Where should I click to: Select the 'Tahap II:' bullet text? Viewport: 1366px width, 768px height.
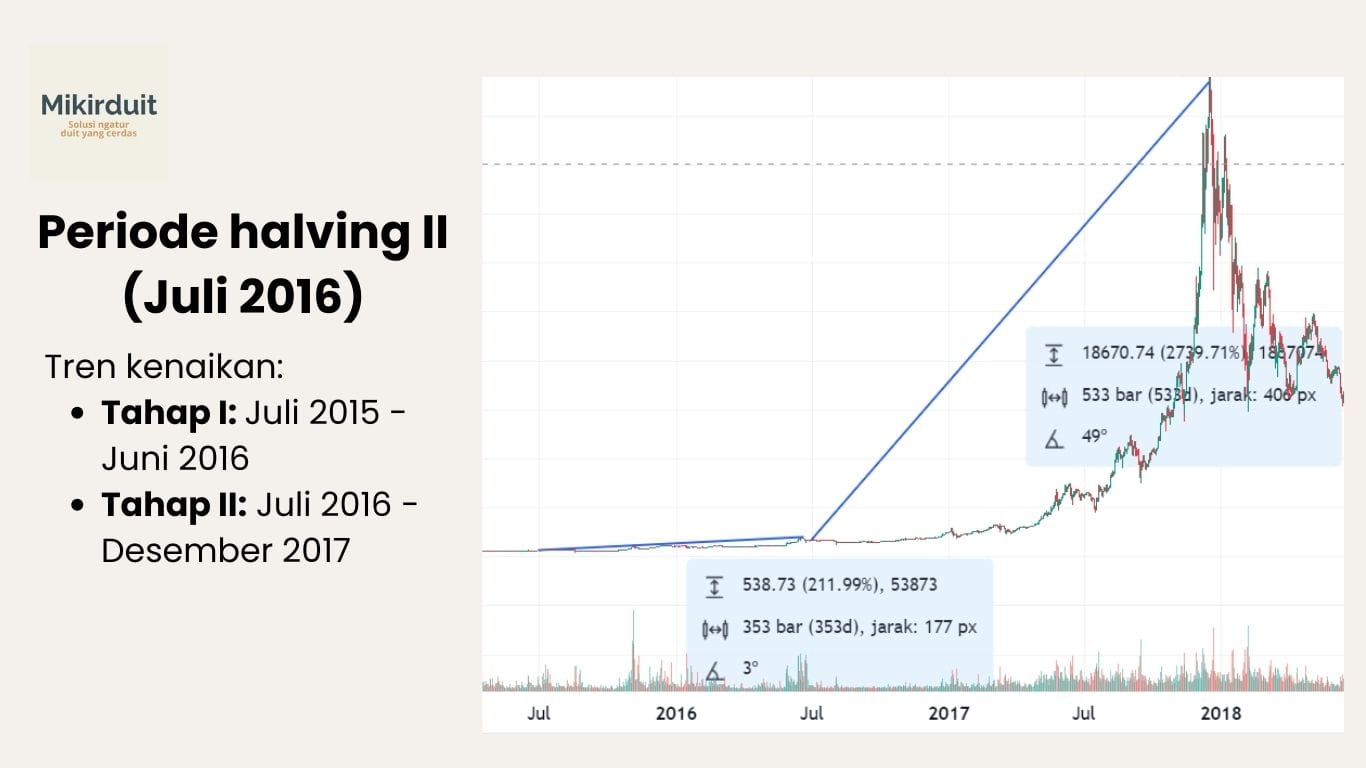(174, 504)
